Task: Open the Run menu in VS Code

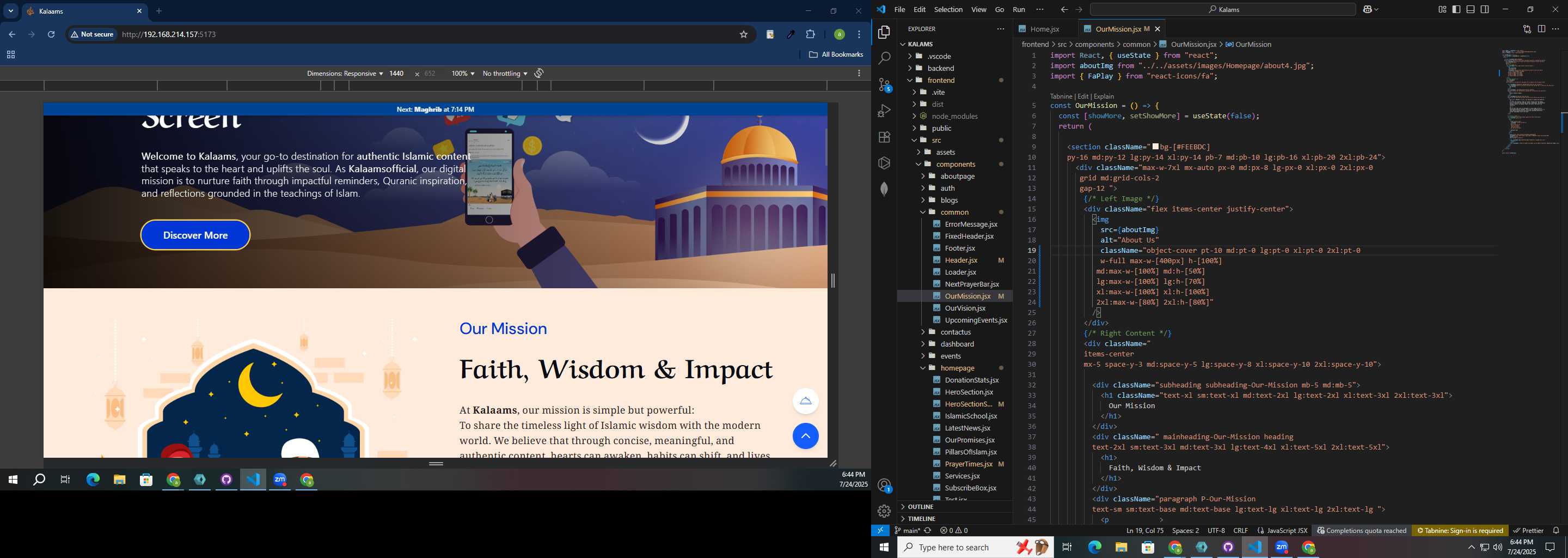Action: tap(1018, 10)
